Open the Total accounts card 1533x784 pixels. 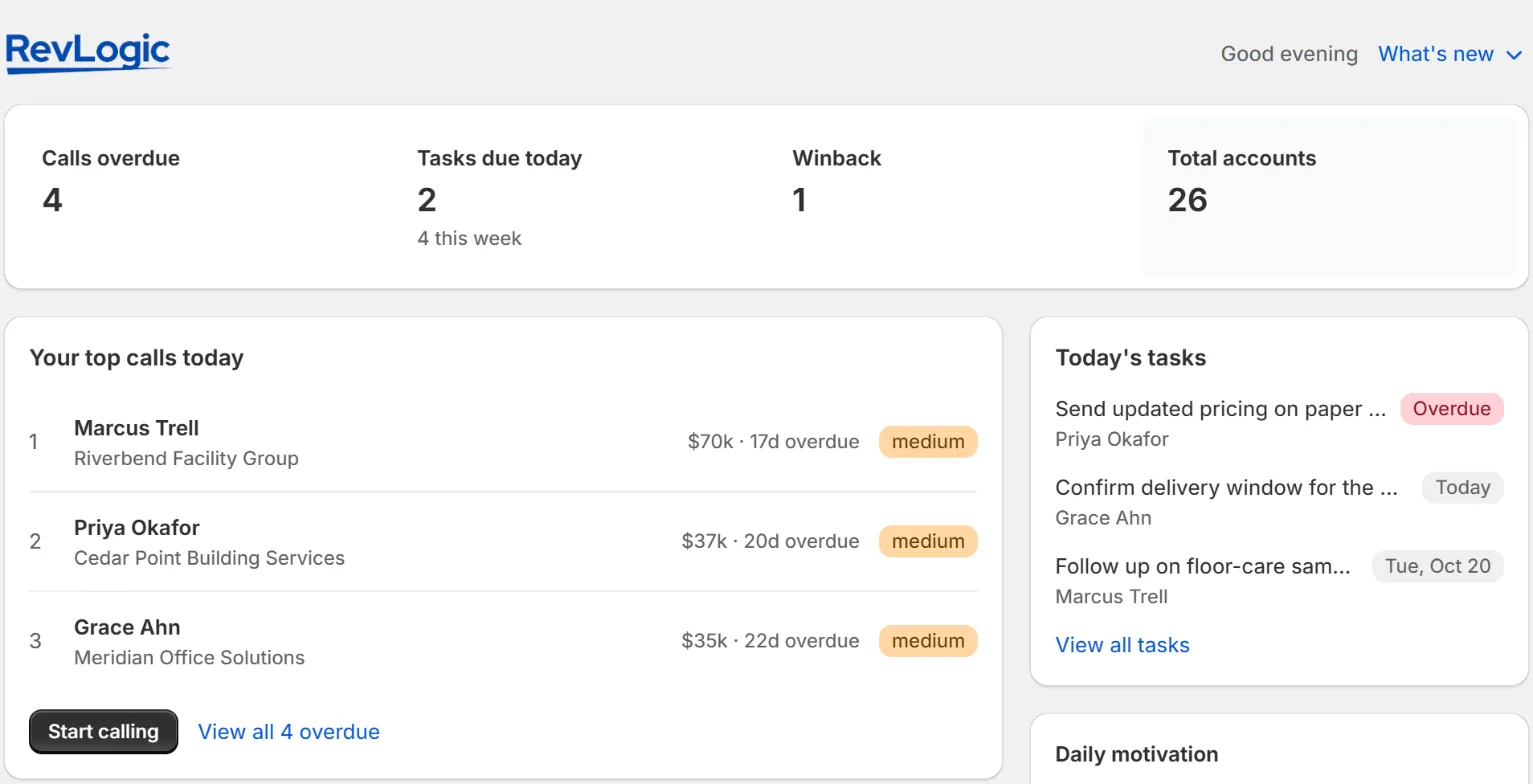point(1330,196)
